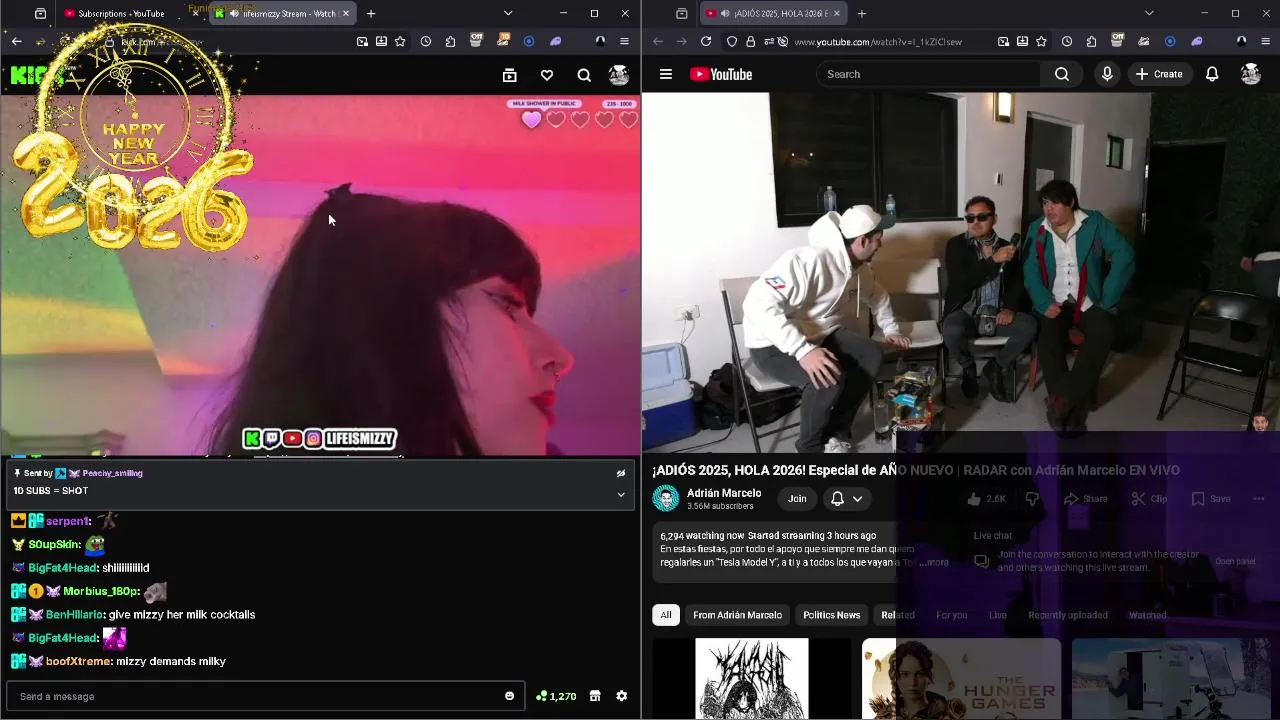Expand description with '...more'
This screenshot has width=1280, height=720.
coord(933,563)
